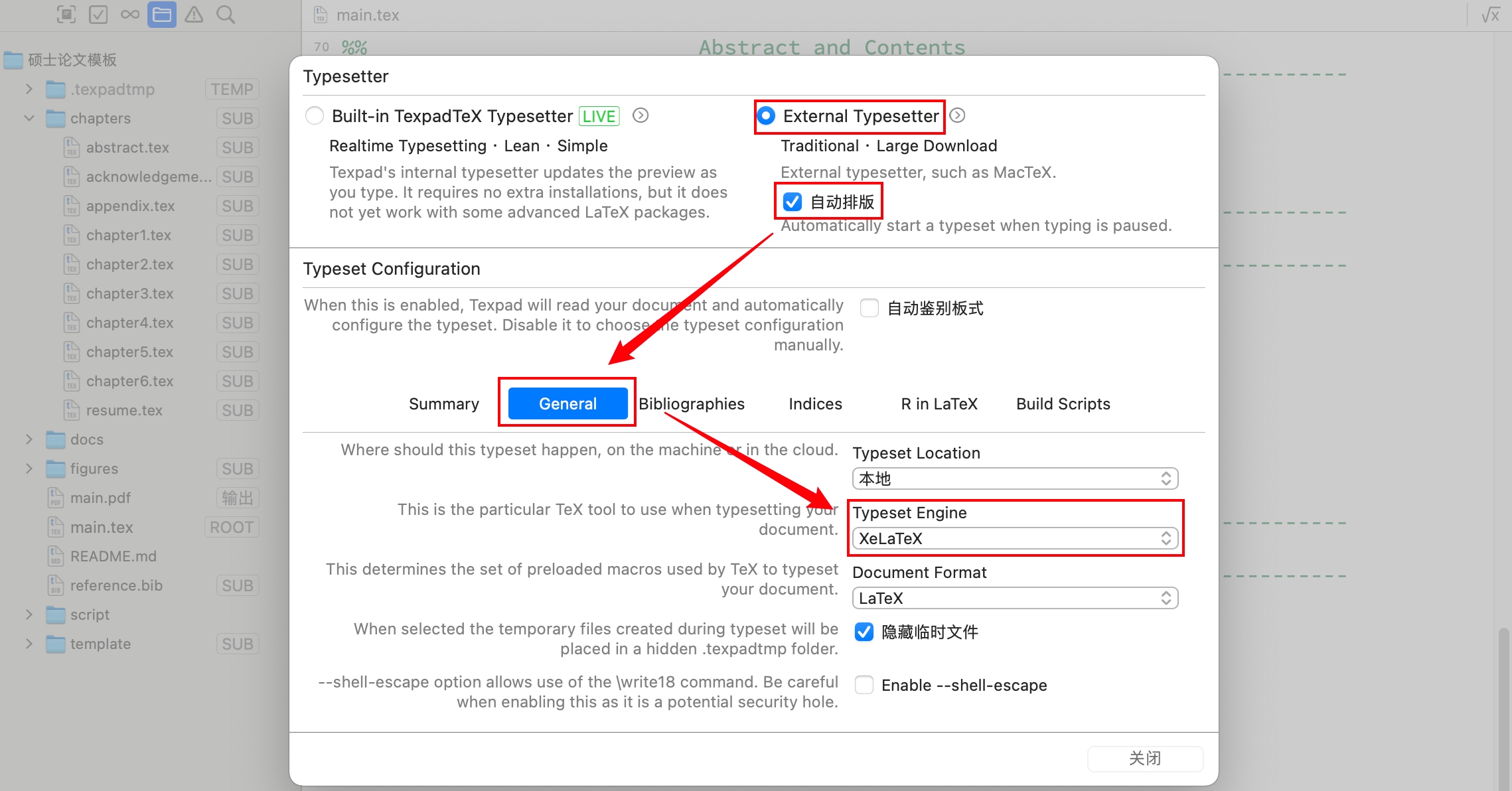Click the square-root math icon

[1491, 15]
